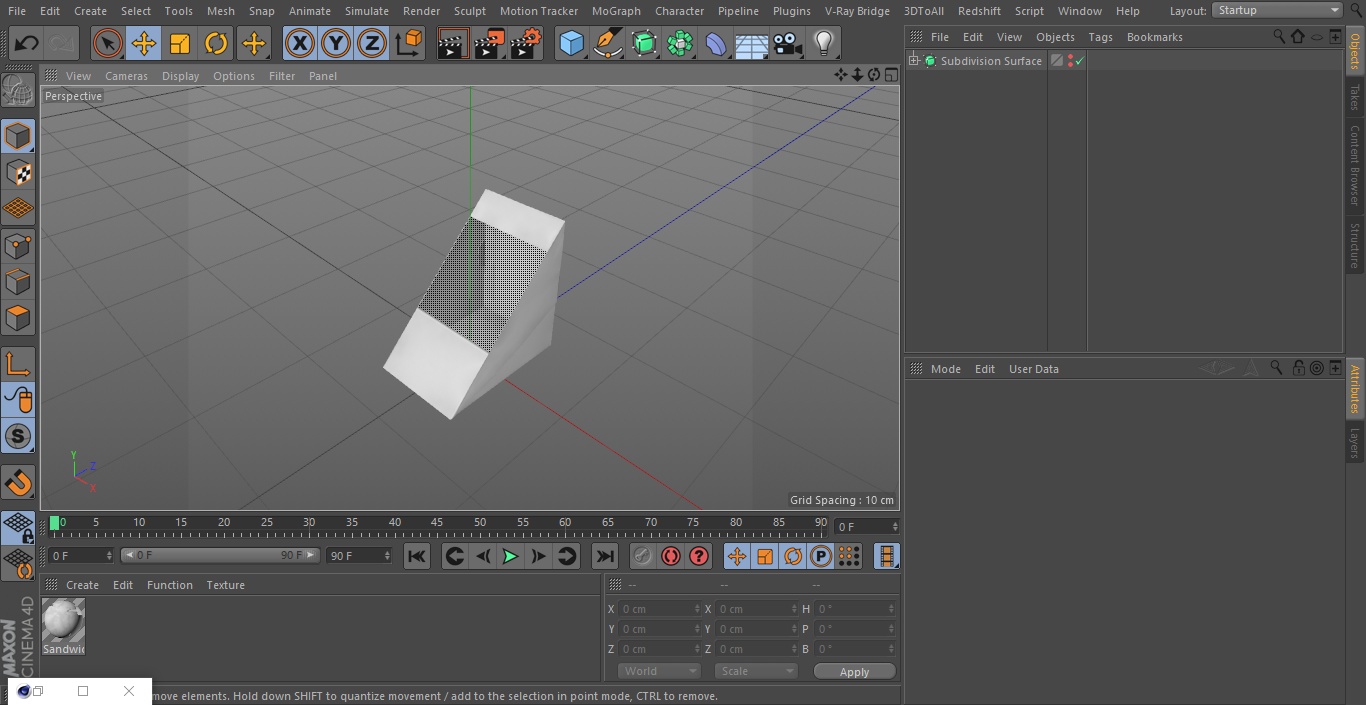Render to Picture Viewer
Viewport: 1366px width, 705px height.
click(x=489, y=43)
